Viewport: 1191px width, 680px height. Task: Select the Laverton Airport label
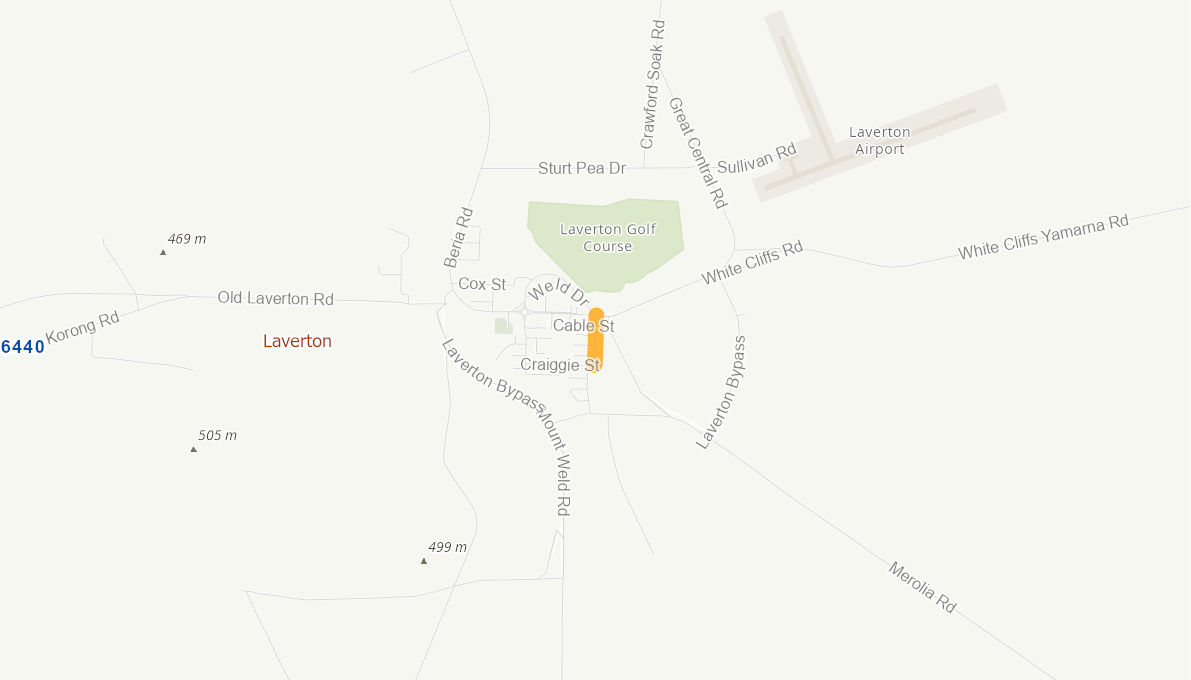pos(880,141)
